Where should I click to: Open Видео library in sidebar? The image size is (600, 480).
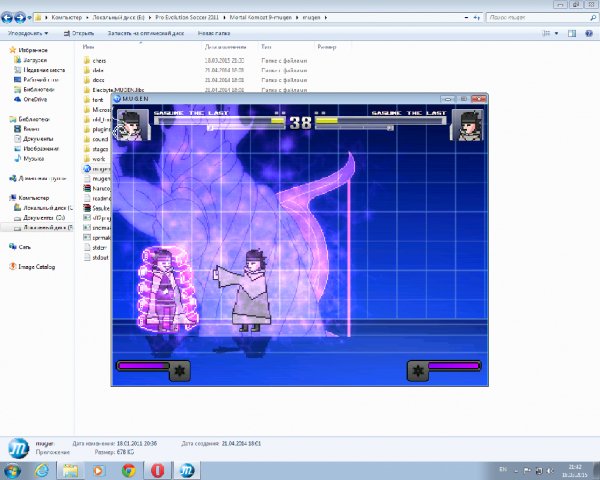(31, 129)
